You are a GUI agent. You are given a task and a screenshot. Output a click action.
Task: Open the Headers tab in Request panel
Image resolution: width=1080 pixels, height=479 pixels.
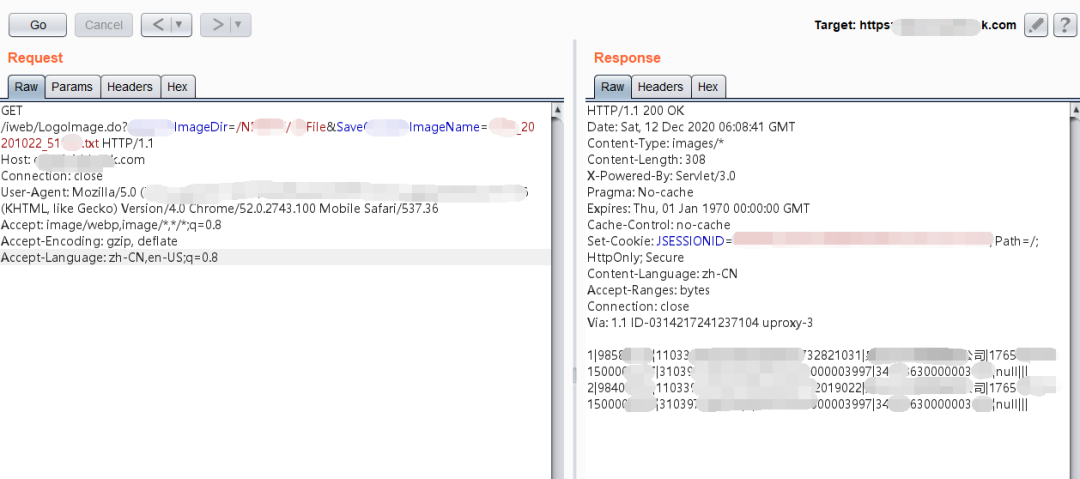click(x=130, y=87)
